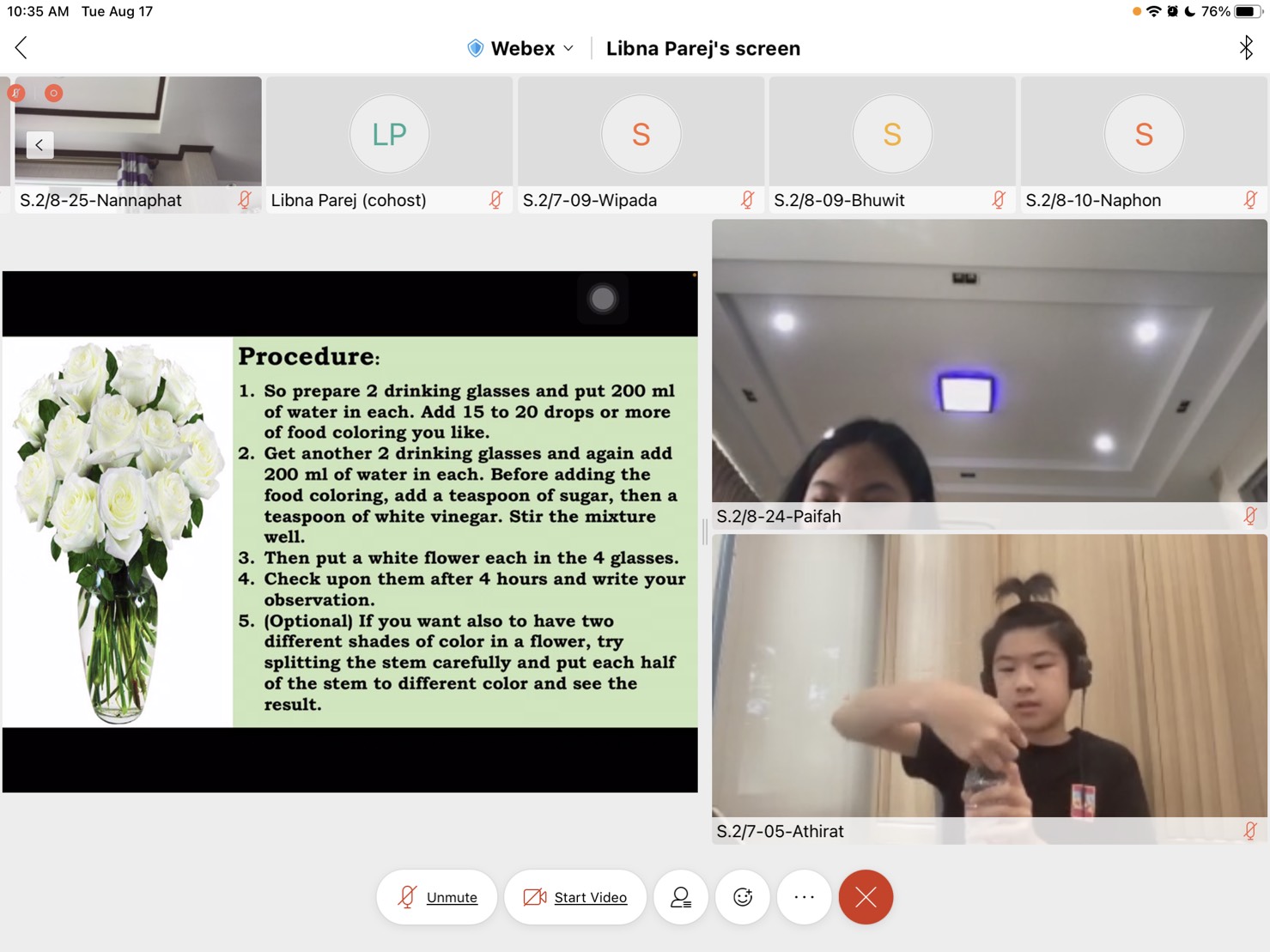The width and height of the screenshot is (1270, 952).
Task: Open the Webex meeting info dropdown
Action: tap(520, 48)
